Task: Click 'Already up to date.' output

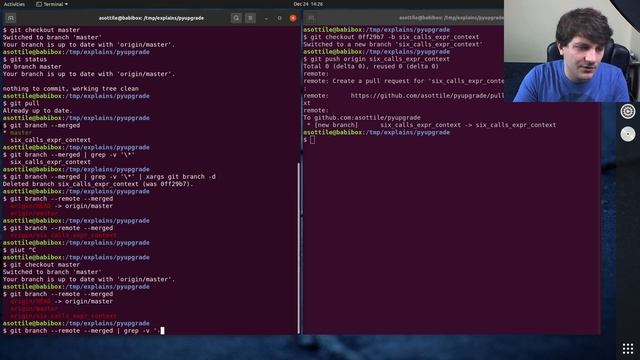Action: (x=37, y=111)
